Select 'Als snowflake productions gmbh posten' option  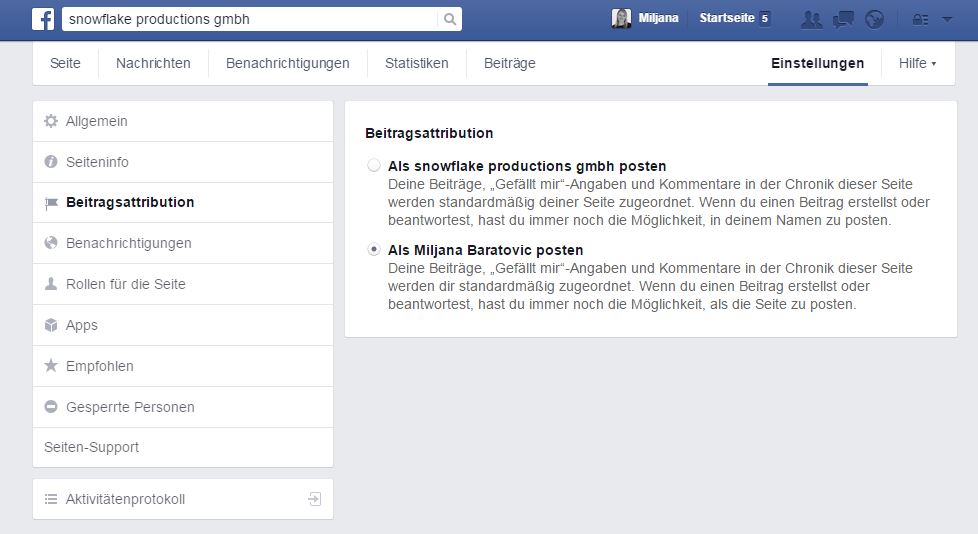click(374, 166)
